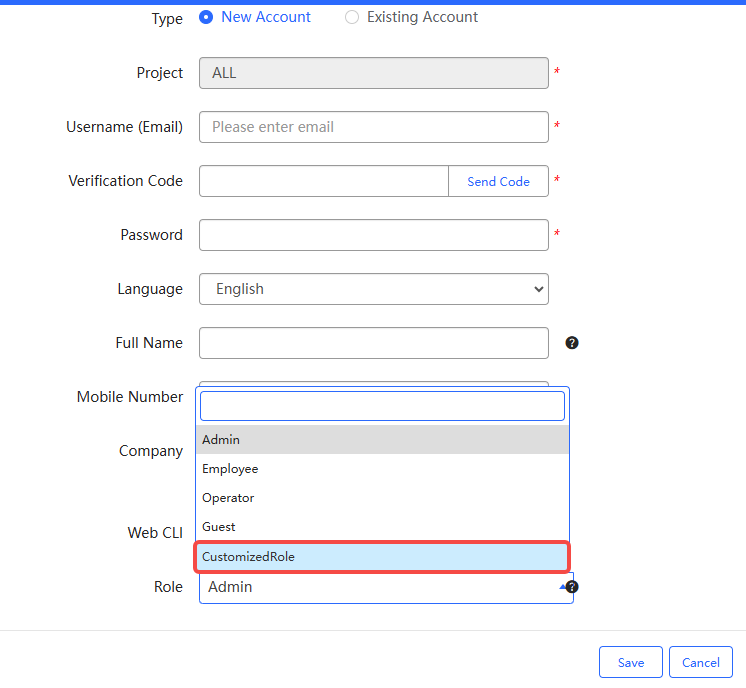Click the disabled Project field showing ALL
Screen dimensions: 746x688
(x=373, y=73)
